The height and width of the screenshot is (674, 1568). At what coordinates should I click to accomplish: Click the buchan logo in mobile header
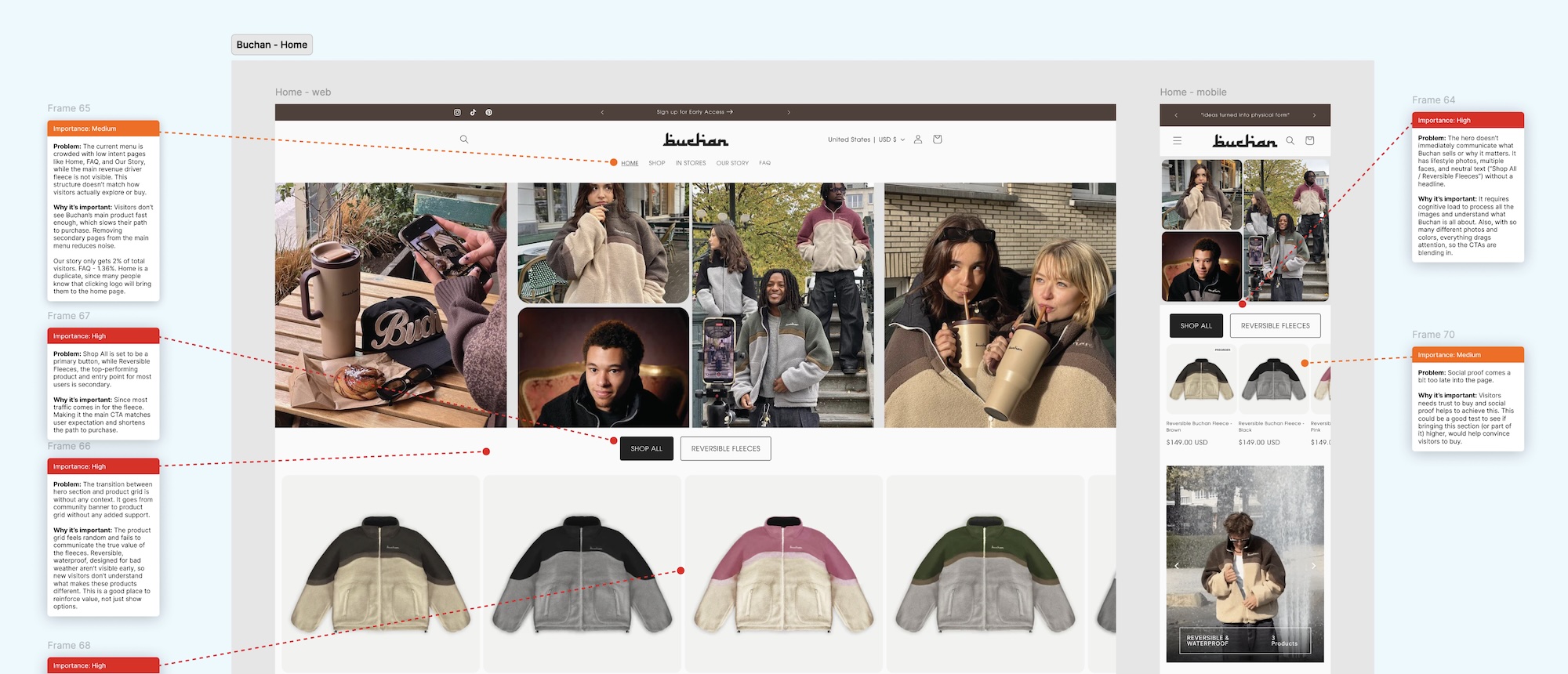tap(1245, 141)
